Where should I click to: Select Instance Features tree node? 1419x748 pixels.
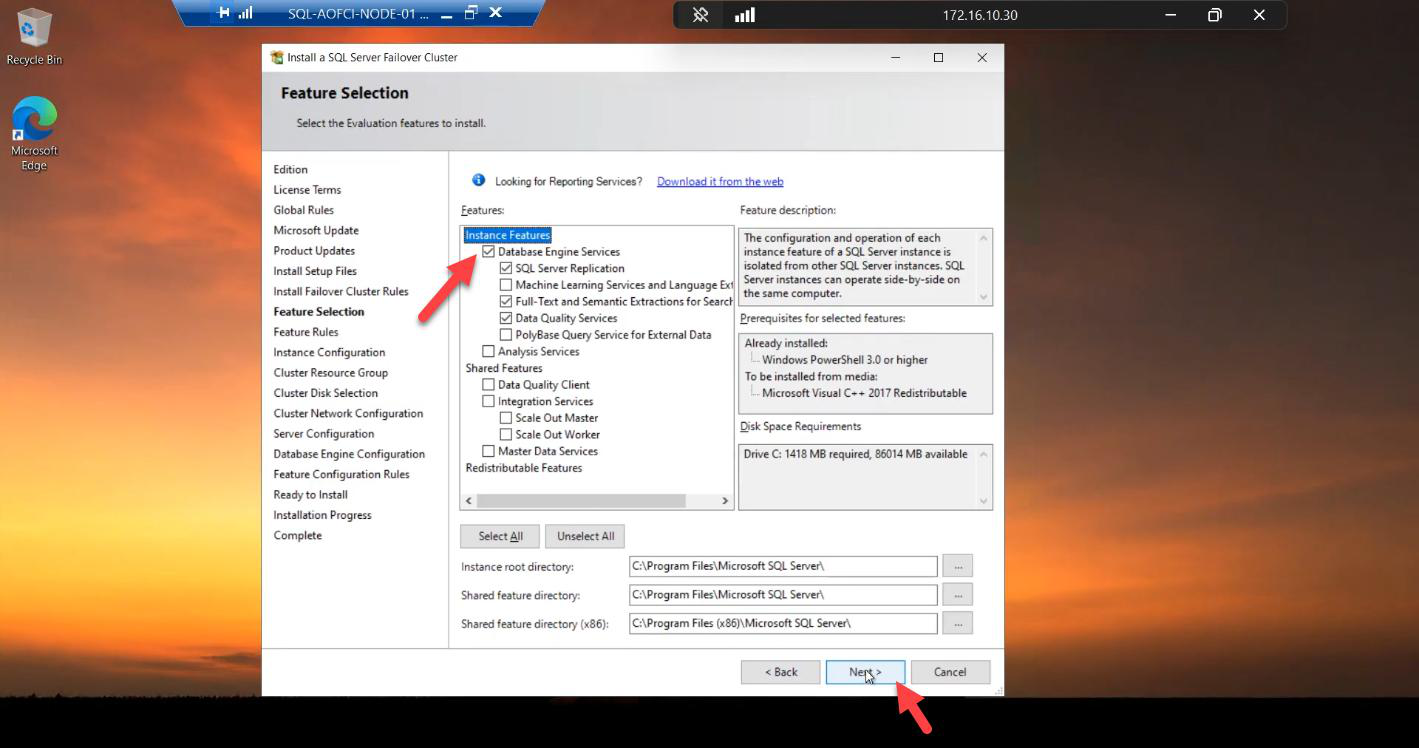point(508,235)
